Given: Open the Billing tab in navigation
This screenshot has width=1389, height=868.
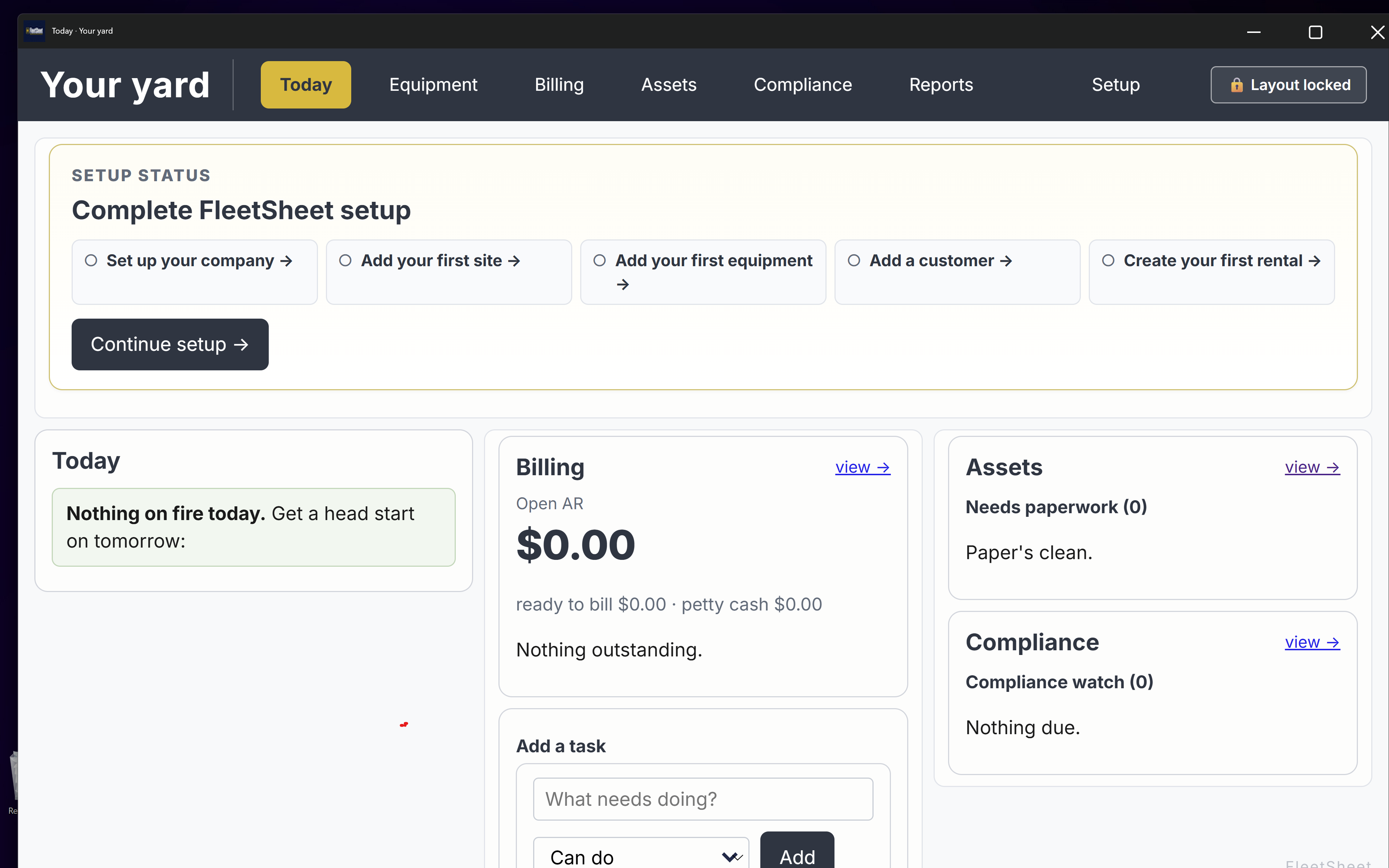Looking at the screenshot, I should 559,85.
